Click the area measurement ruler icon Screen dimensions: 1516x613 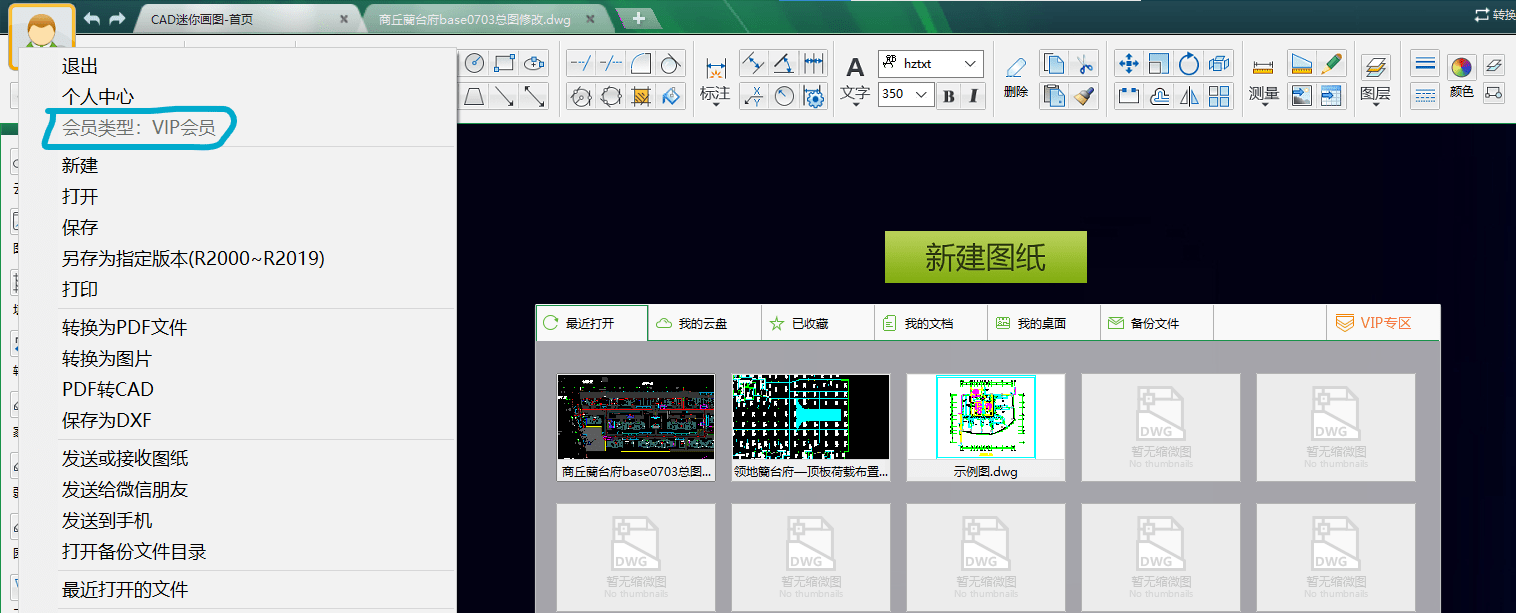coord(1301,63)
